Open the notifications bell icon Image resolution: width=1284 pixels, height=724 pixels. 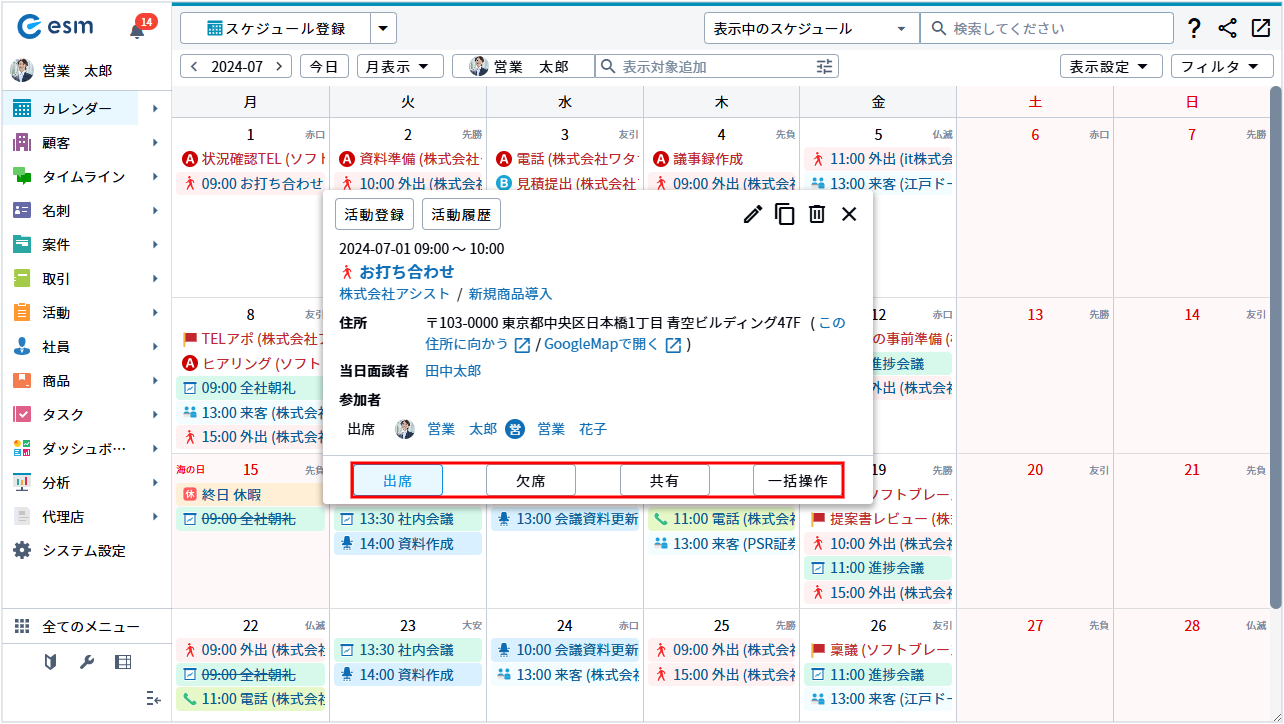(138, 30)
